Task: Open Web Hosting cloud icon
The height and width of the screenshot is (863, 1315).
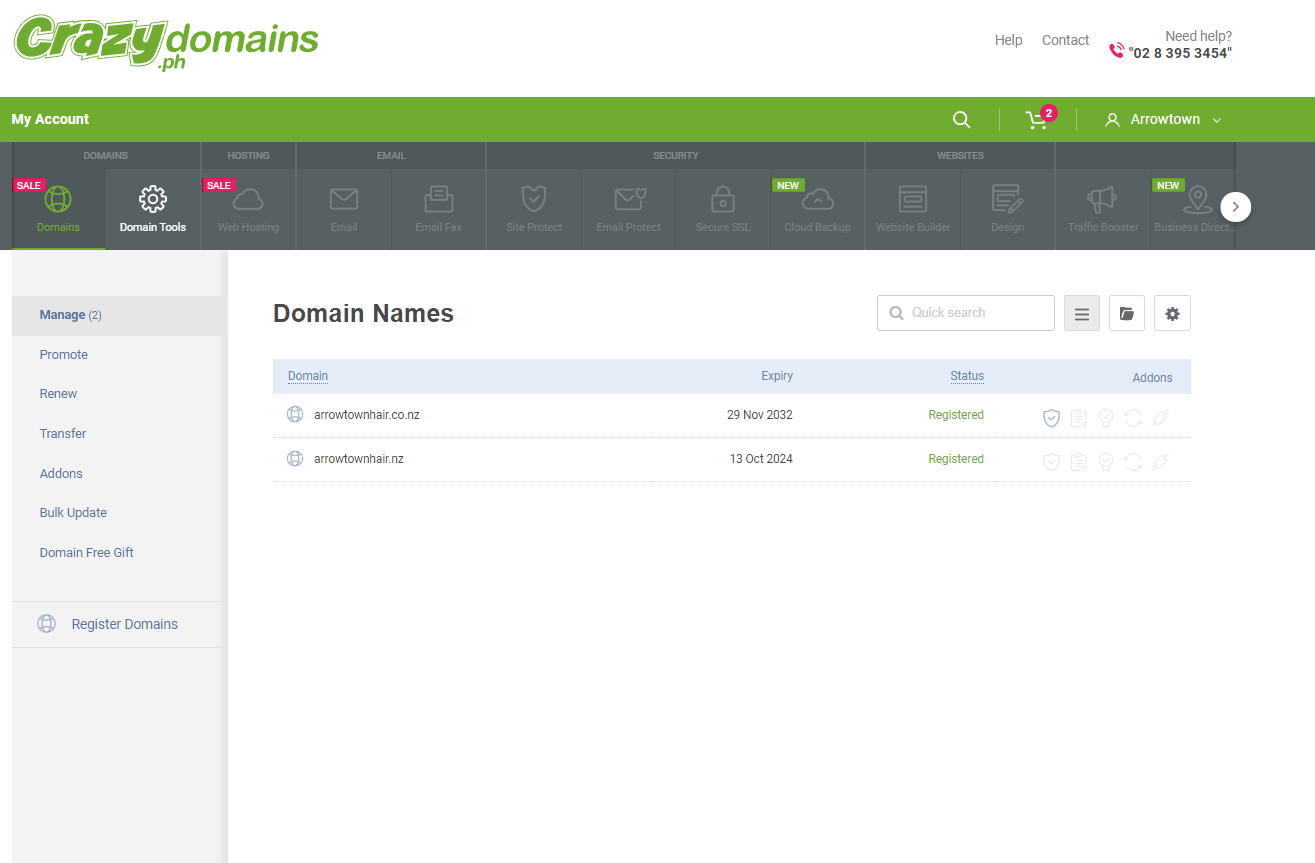Action: (248, 199)
